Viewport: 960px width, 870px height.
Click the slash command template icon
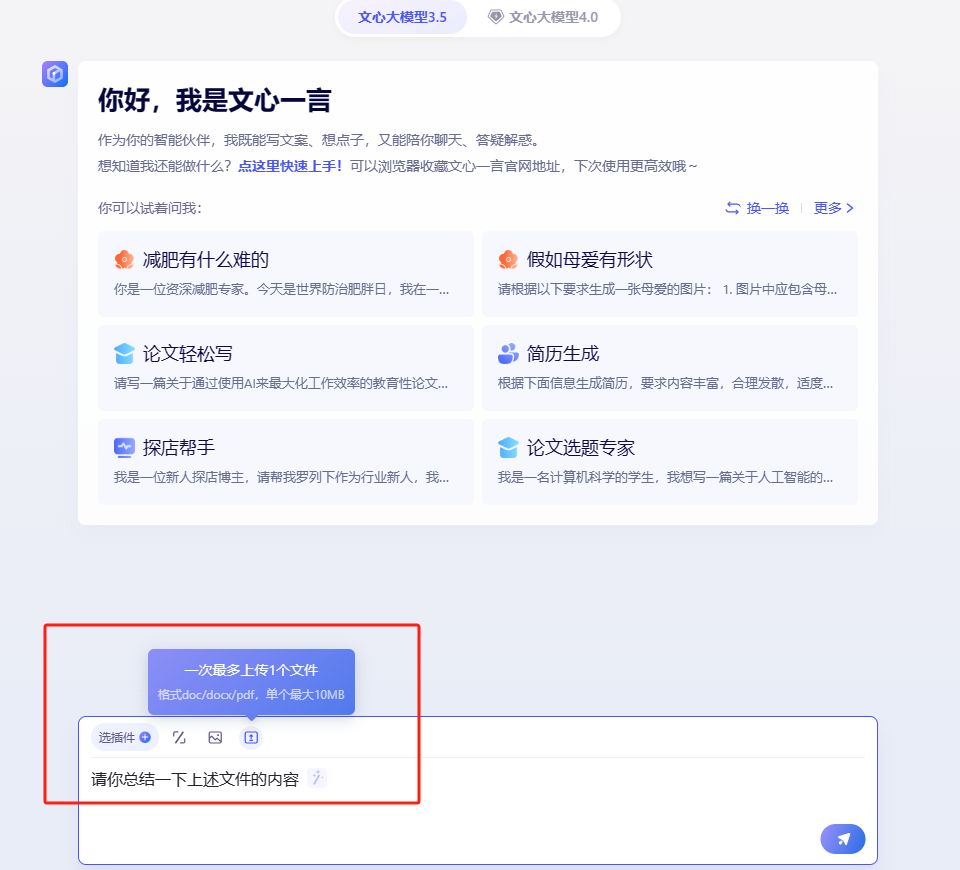point(179,738)
